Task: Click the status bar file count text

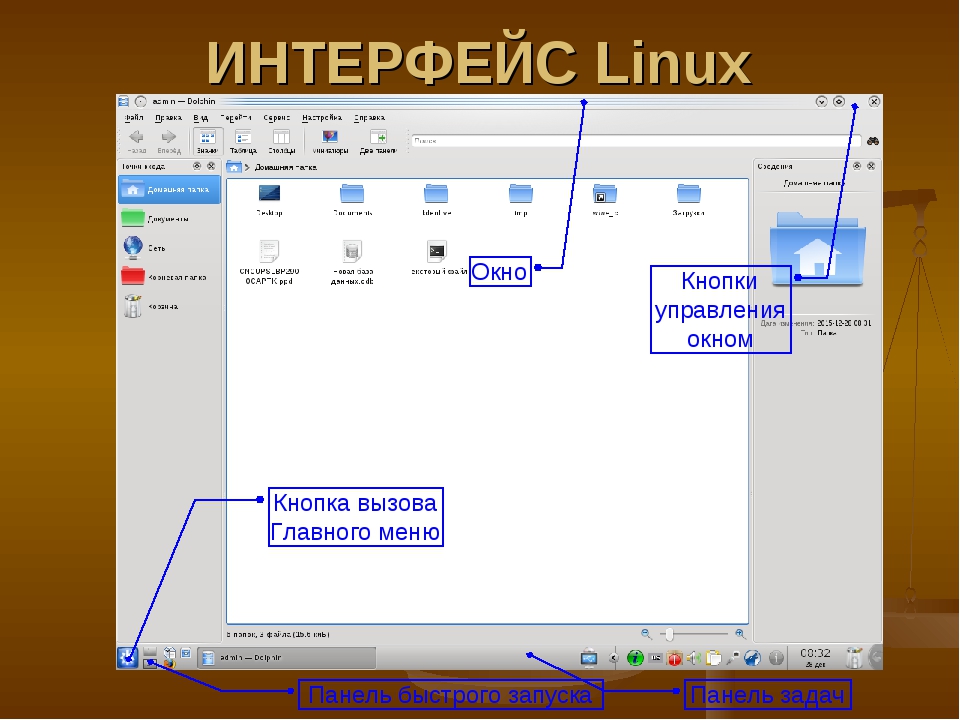Action: click(x=278, y=634)
